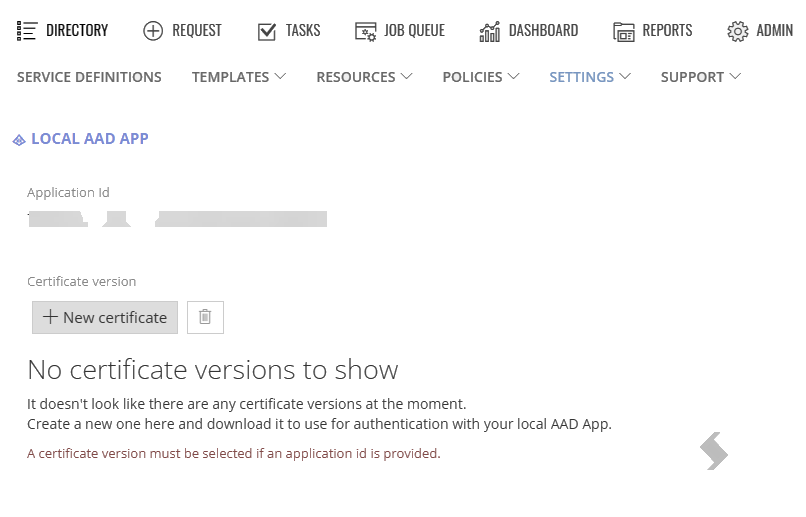Open the TASKS page
Screen dimensions: 806x517
303,31
